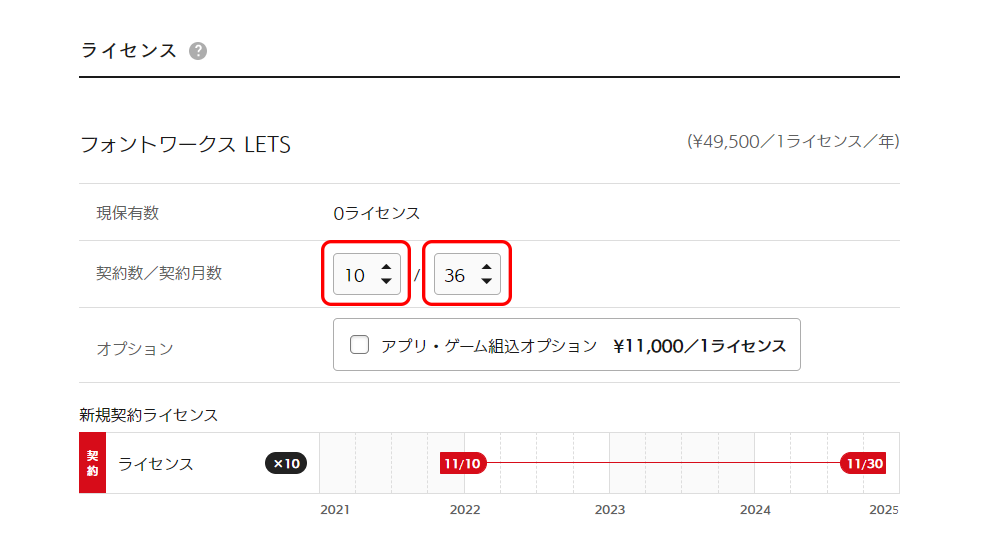
Task: Click the 11/30 end date marker
Action: click(864, 464)
